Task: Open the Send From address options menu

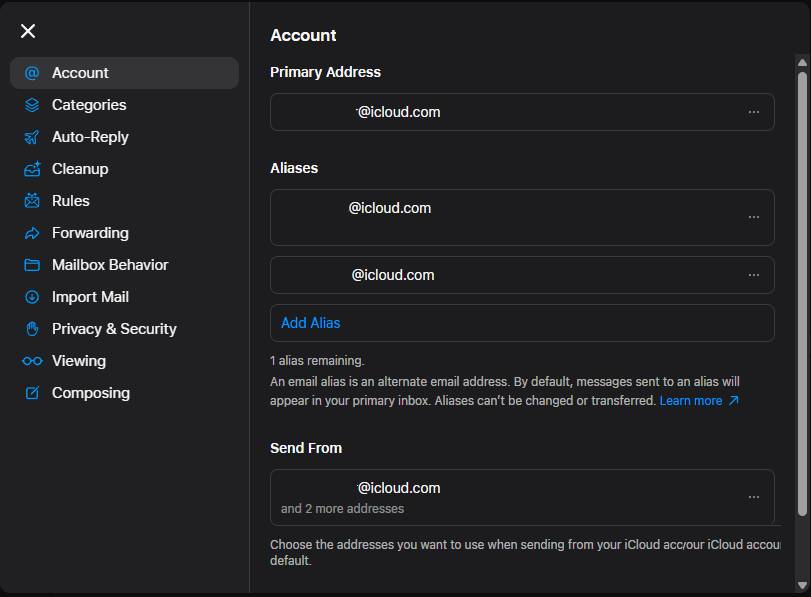Action: [x=755, y=496]
